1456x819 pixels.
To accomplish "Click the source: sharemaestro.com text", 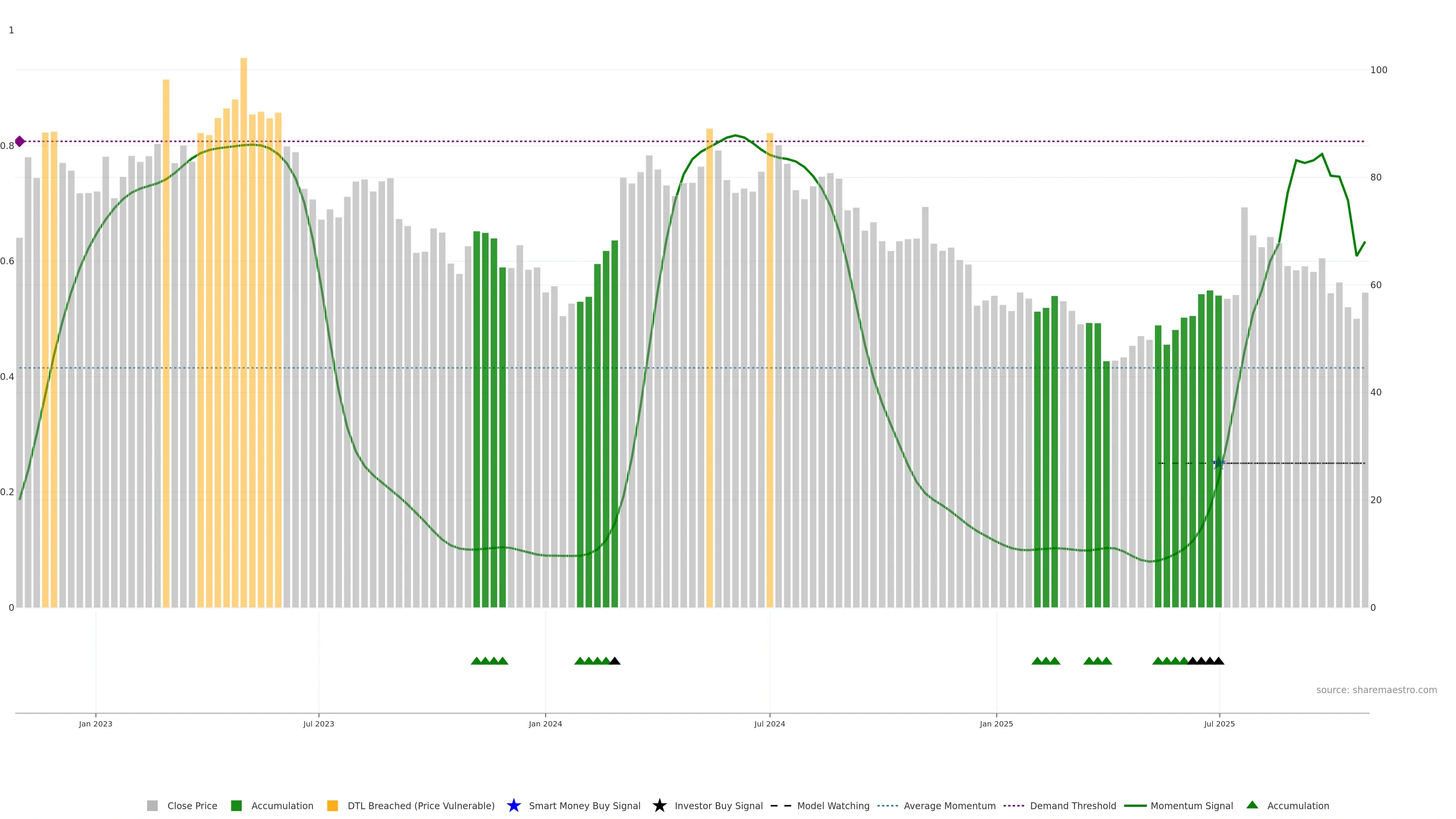I will [x=1376, y=690].
